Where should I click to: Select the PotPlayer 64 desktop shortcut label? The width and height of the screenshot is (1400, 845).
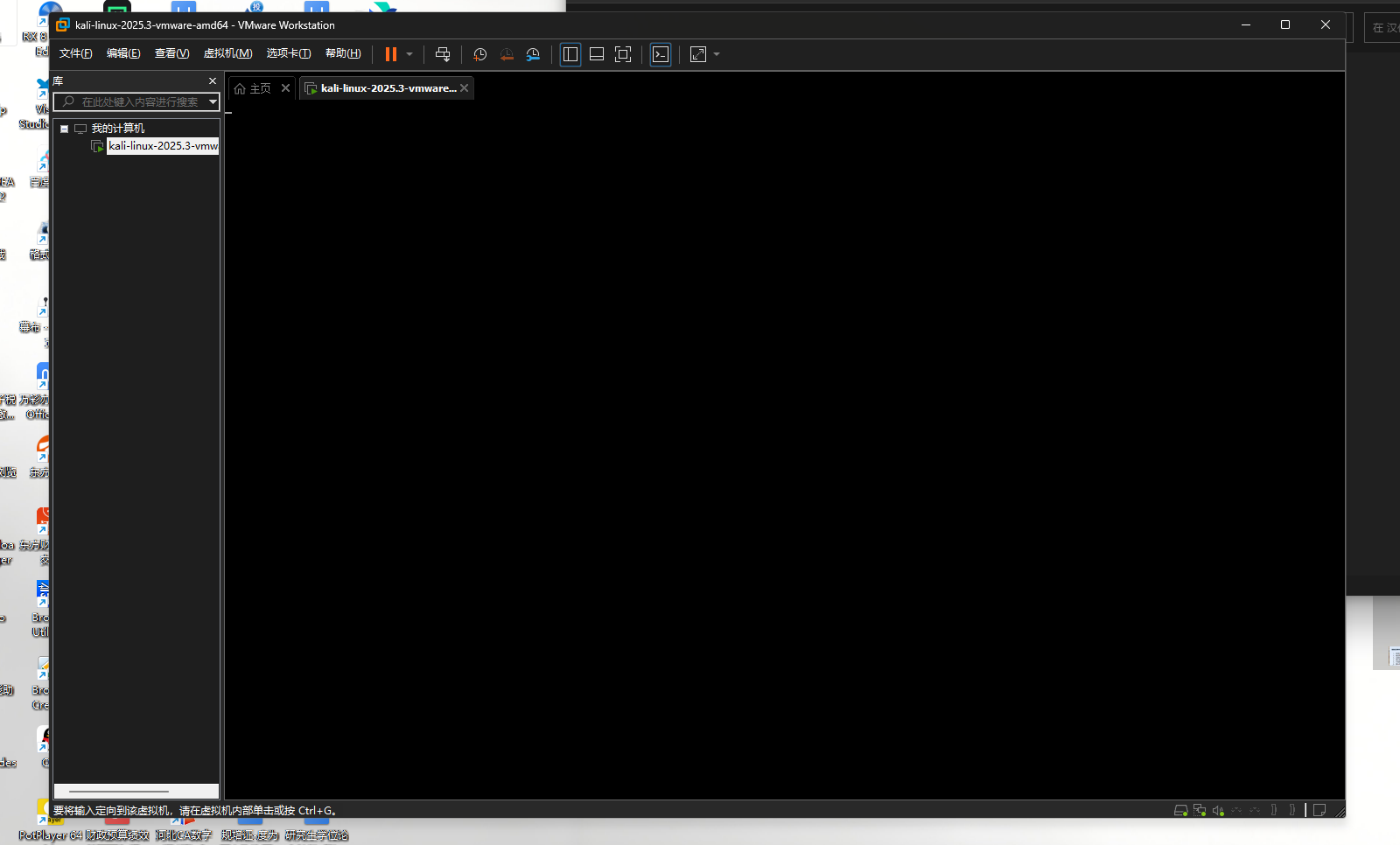tap(51, 835)
